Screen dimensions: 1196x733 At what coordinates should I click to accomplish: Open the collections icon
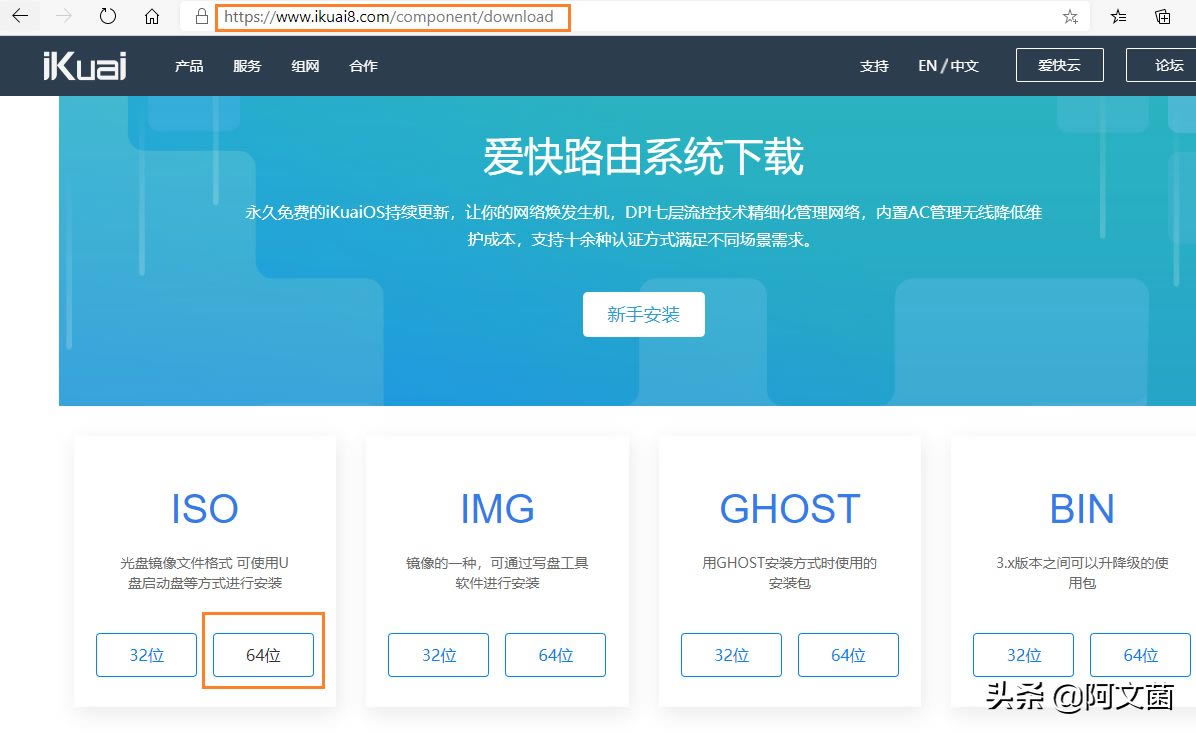(1162, 17)
